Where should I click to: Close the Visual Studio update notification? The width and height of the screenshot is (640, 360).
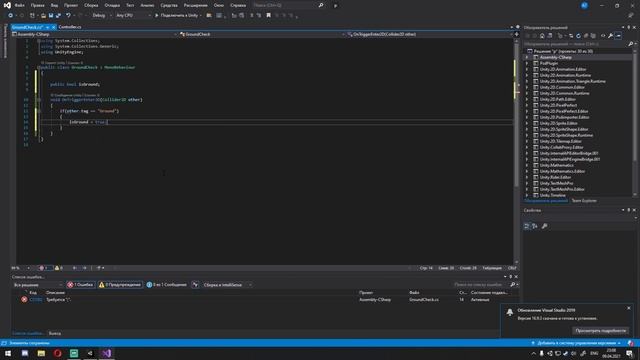click(629, 308)
